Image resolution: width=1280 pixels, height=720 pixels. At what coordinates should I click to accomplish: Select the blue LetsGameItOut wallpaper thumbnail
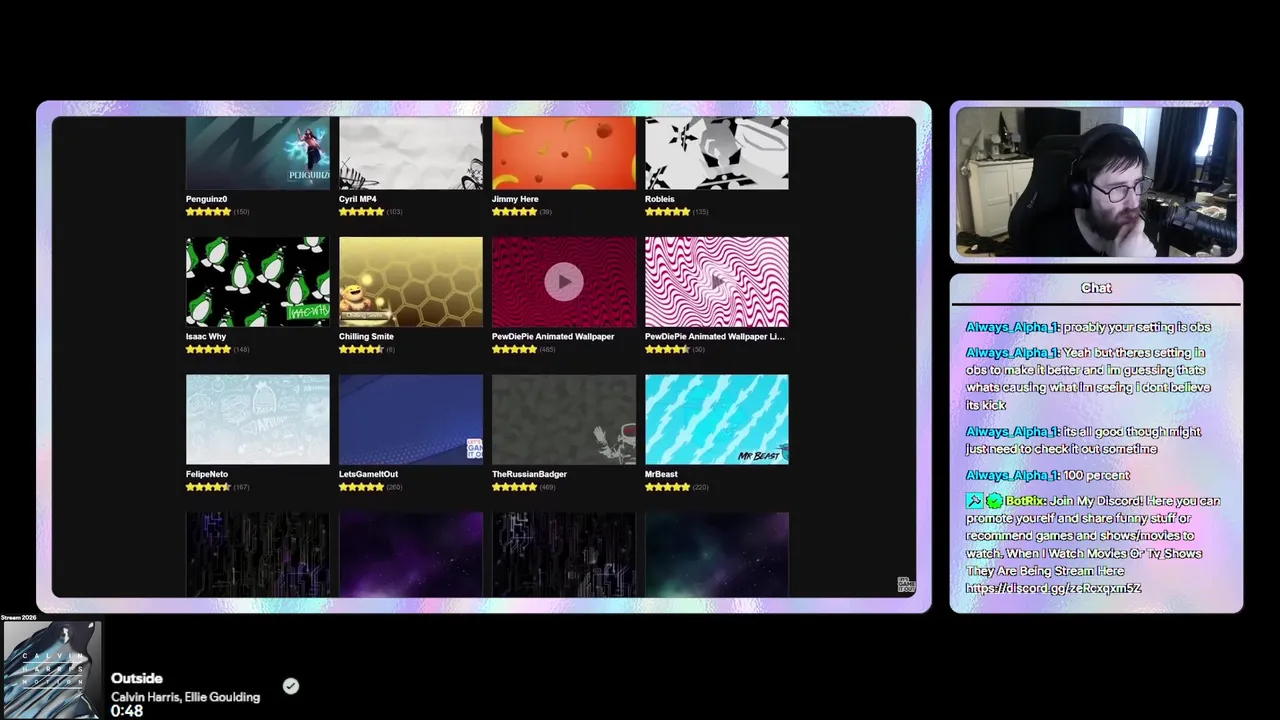(x=410, y=420)
